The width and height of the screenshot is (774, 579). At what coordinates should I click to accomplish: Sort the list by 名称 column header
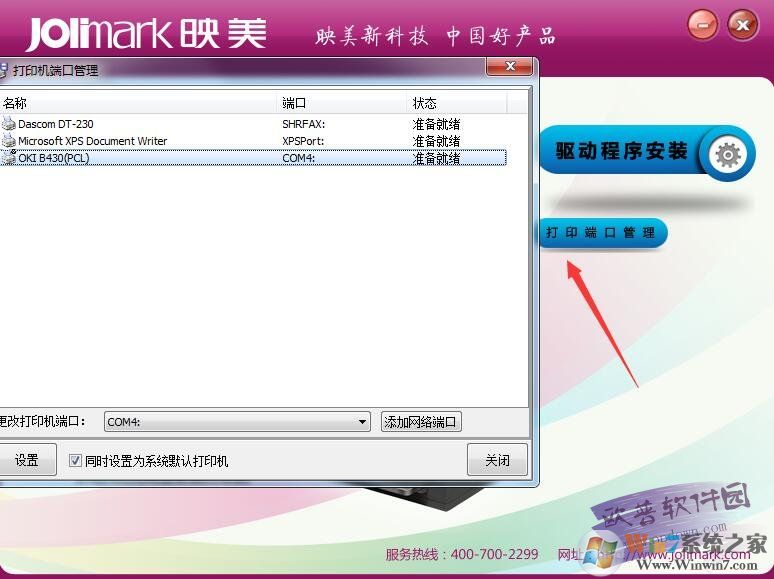tap(138, 103)
